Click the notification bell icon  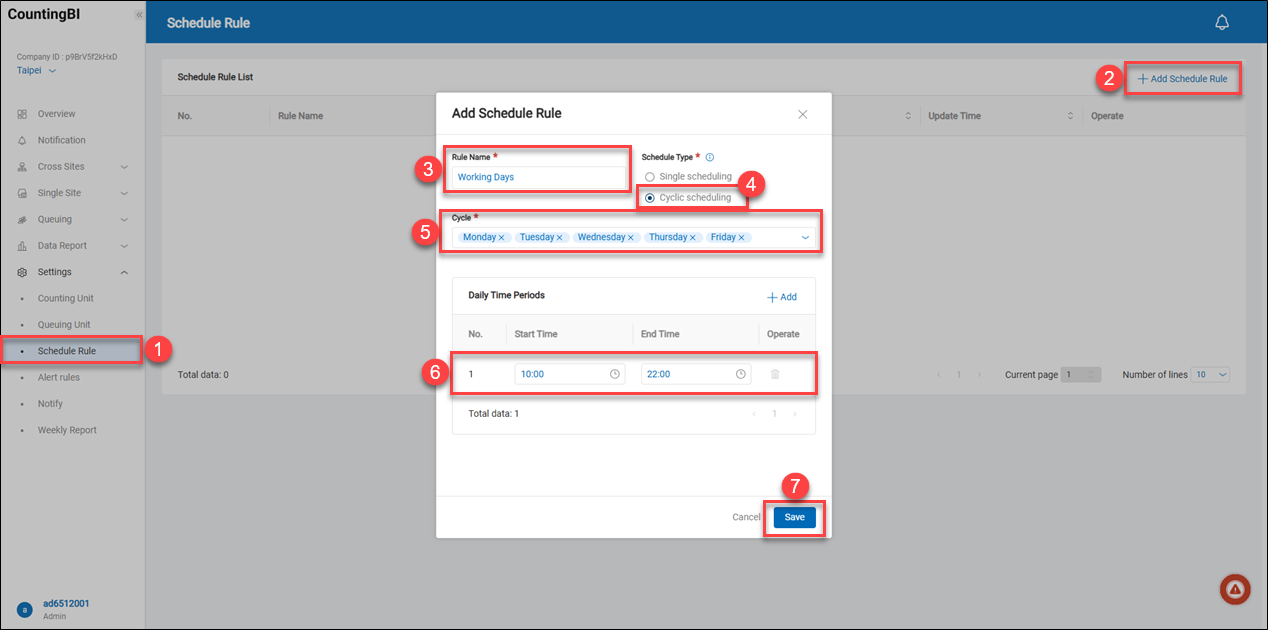coord(1221,22)
